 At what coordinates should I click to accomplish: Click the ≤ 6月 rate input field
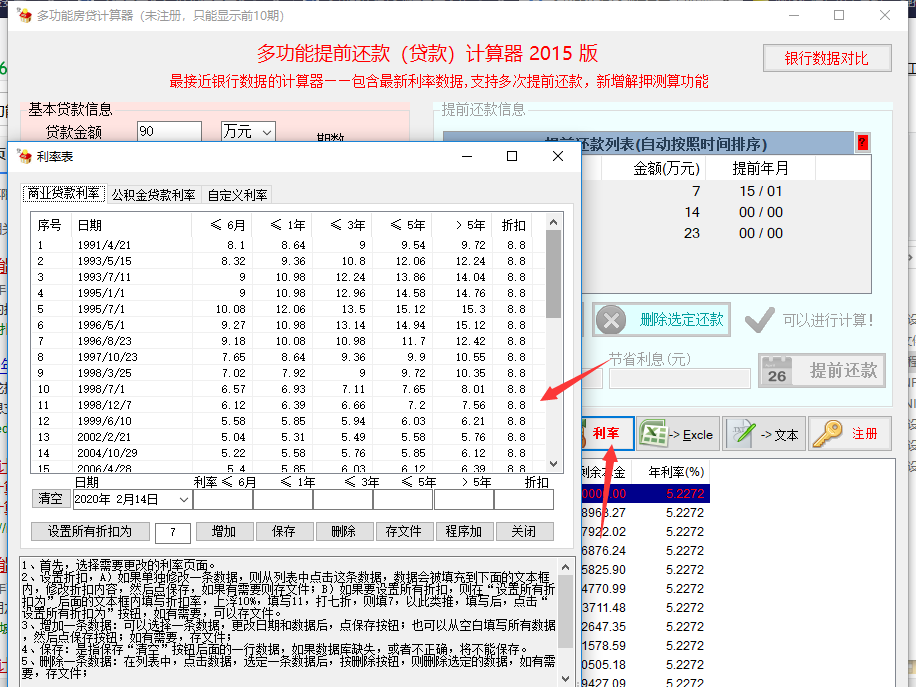(223, 500)
